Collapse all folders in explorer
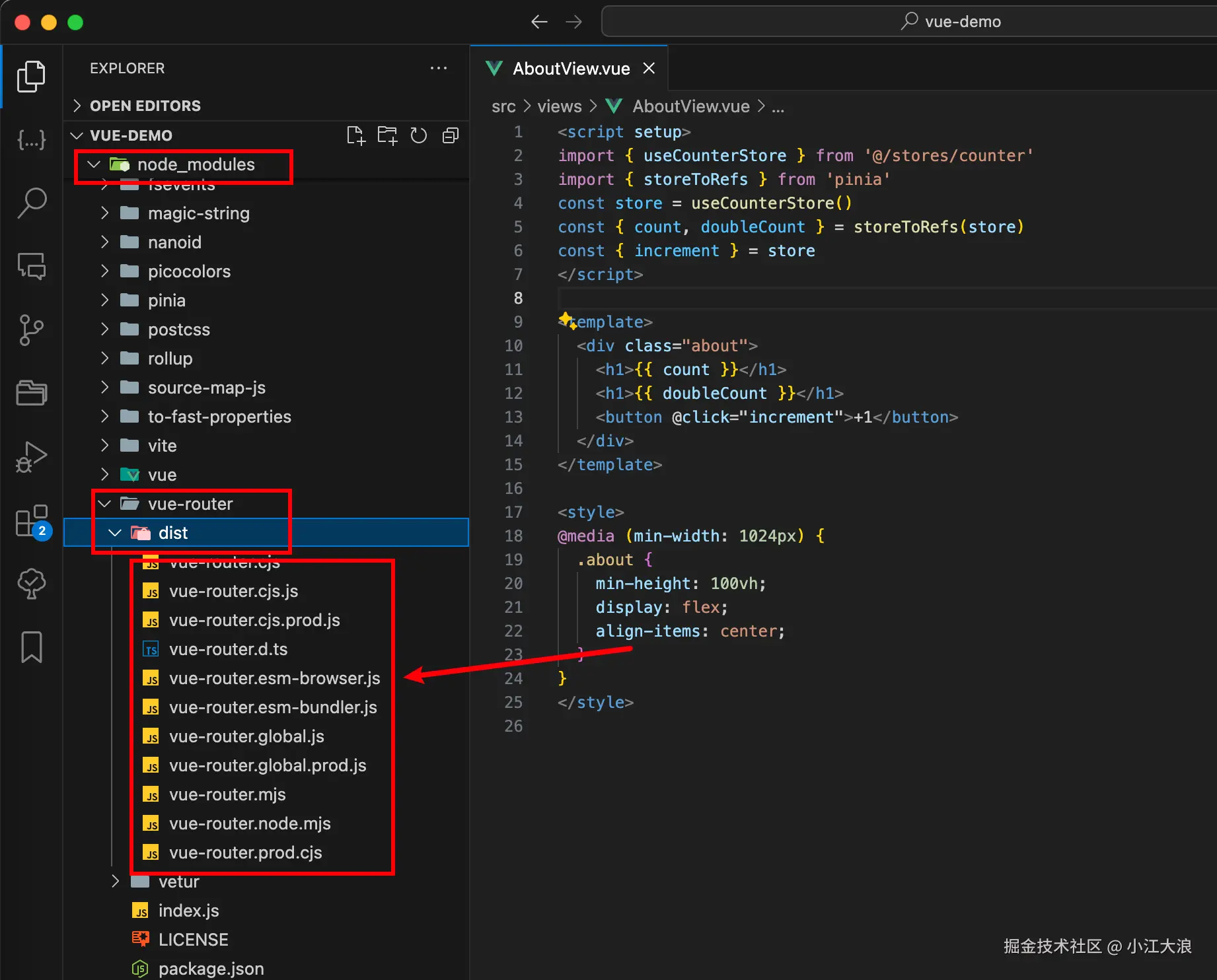Image resolution: width=1217 pixels, height=980 pixels. click(x=451, y=135)
